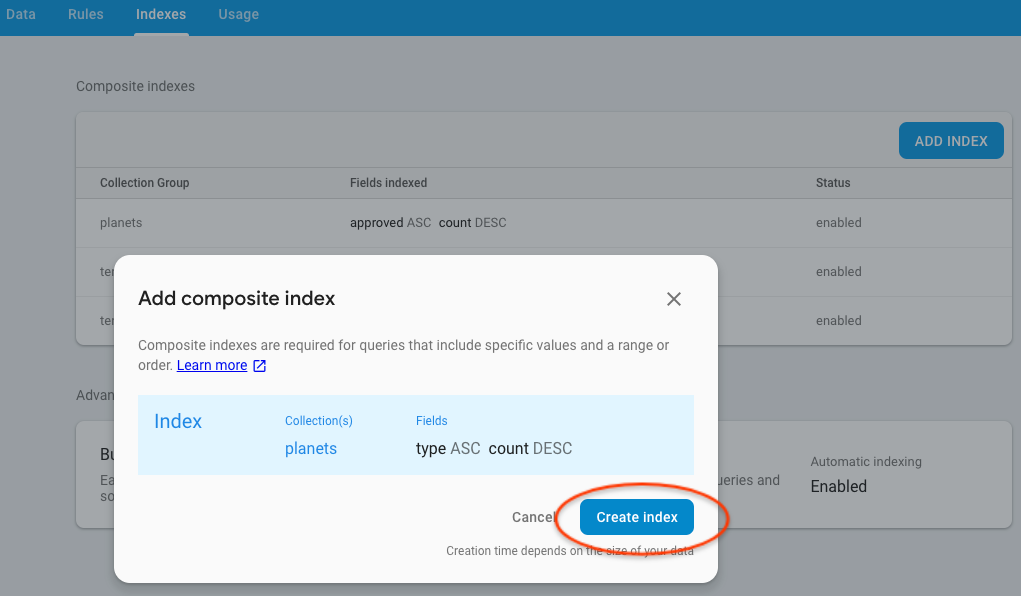Close the Add composite index dialog
This screenshot has width=1021, height=596.
click(x=674, y=299)
